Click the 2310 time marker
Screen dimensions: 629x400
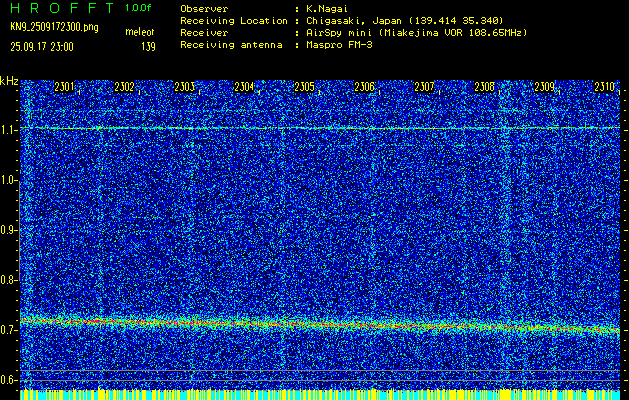click(x=605, y=87)
